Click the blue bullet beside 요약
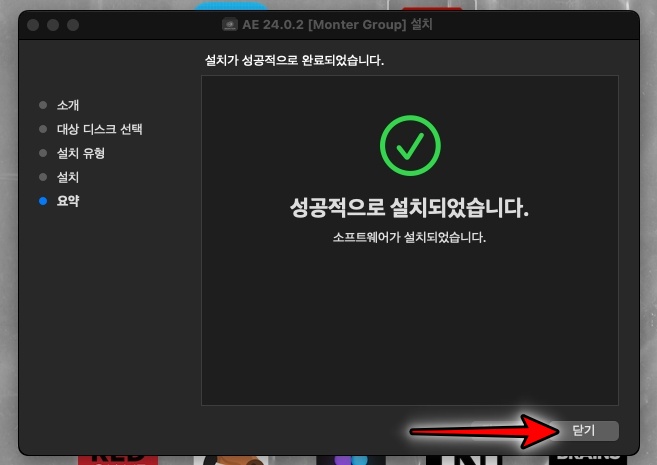657x465 pixels. (x=43, y=201)
